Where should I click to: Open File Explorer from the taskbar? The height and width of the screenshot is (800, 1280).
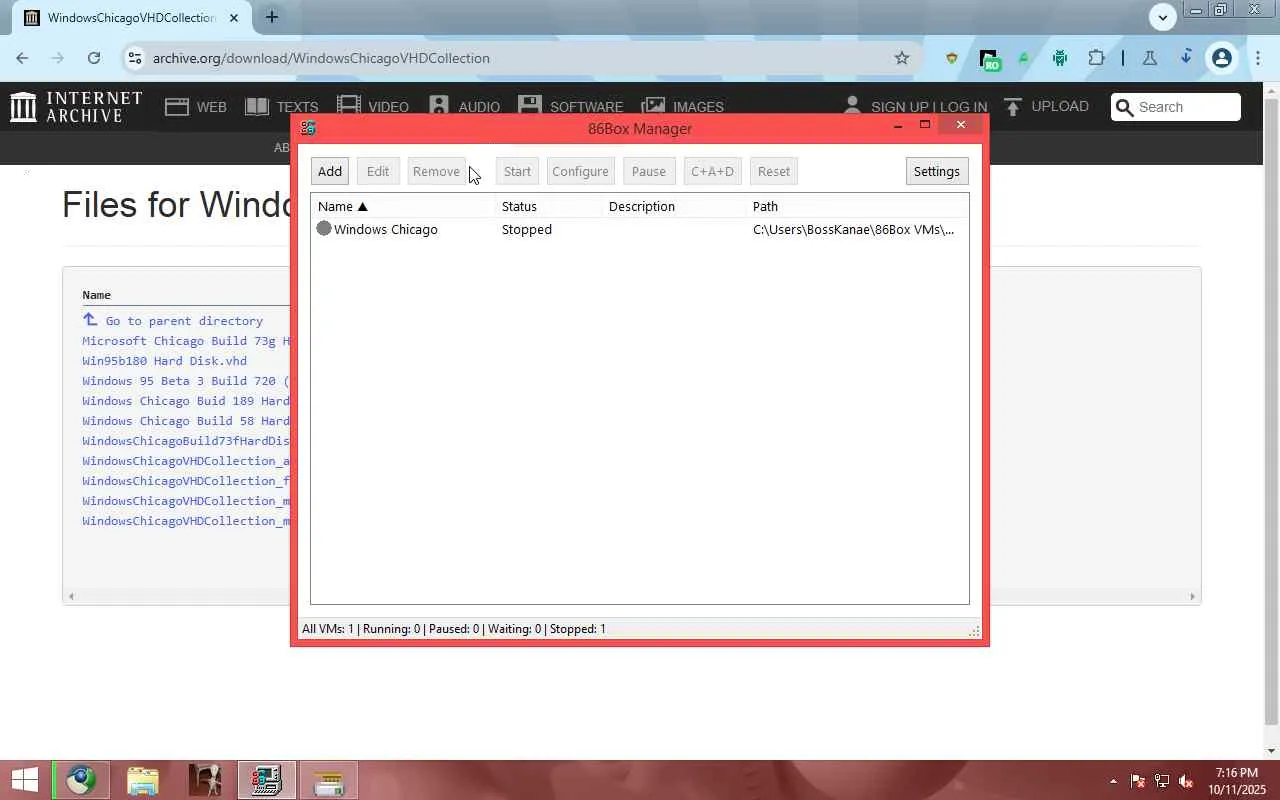coord(143,780)
